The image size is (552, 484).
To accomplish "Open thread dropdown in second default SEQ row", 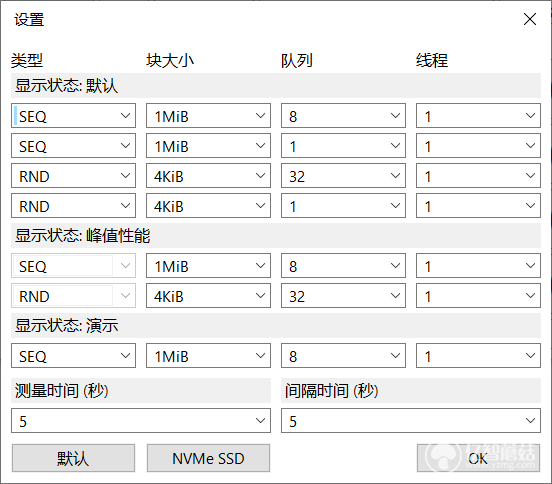I will pos(478,146).
